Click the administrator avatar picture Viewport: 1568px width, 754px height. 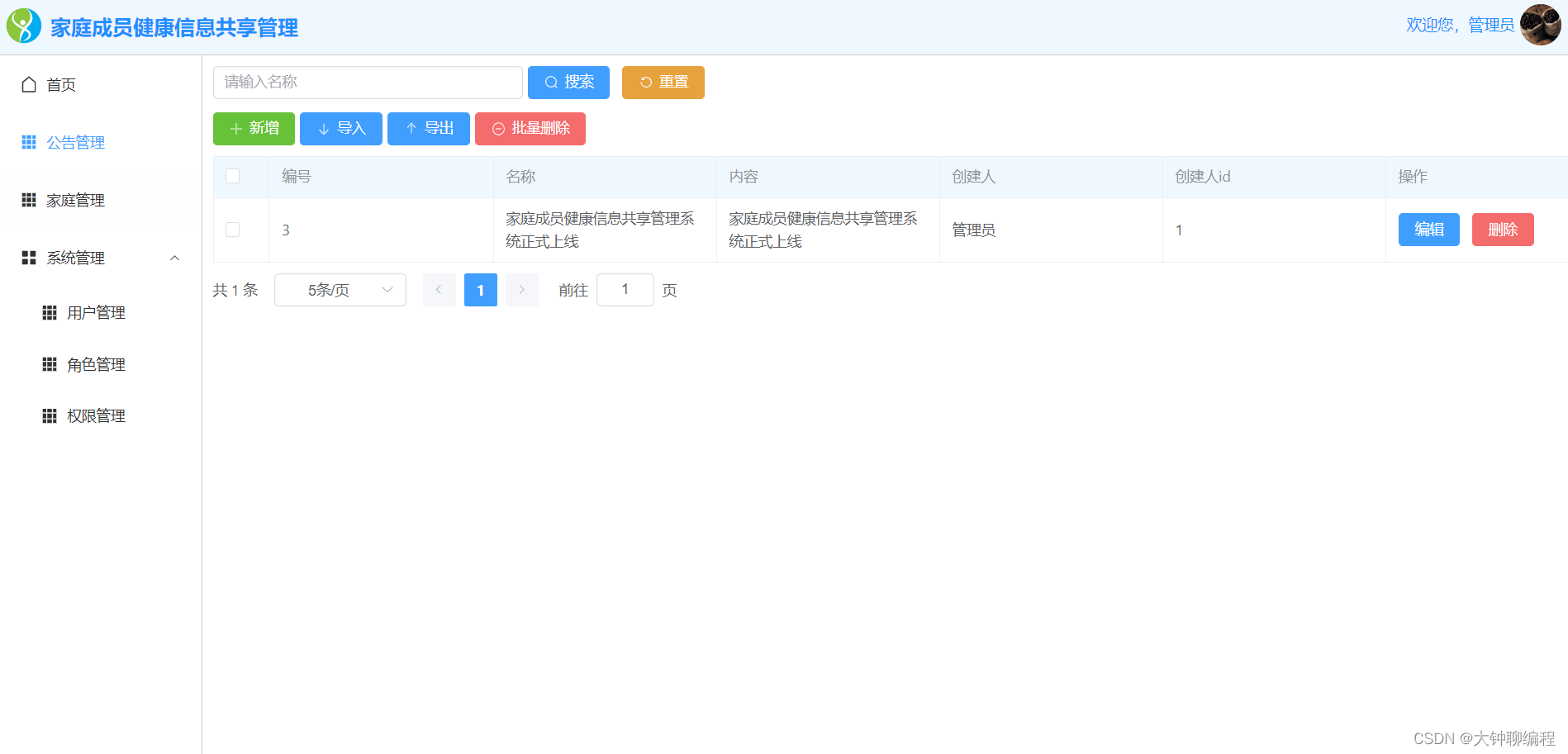tap(1540, 25)
